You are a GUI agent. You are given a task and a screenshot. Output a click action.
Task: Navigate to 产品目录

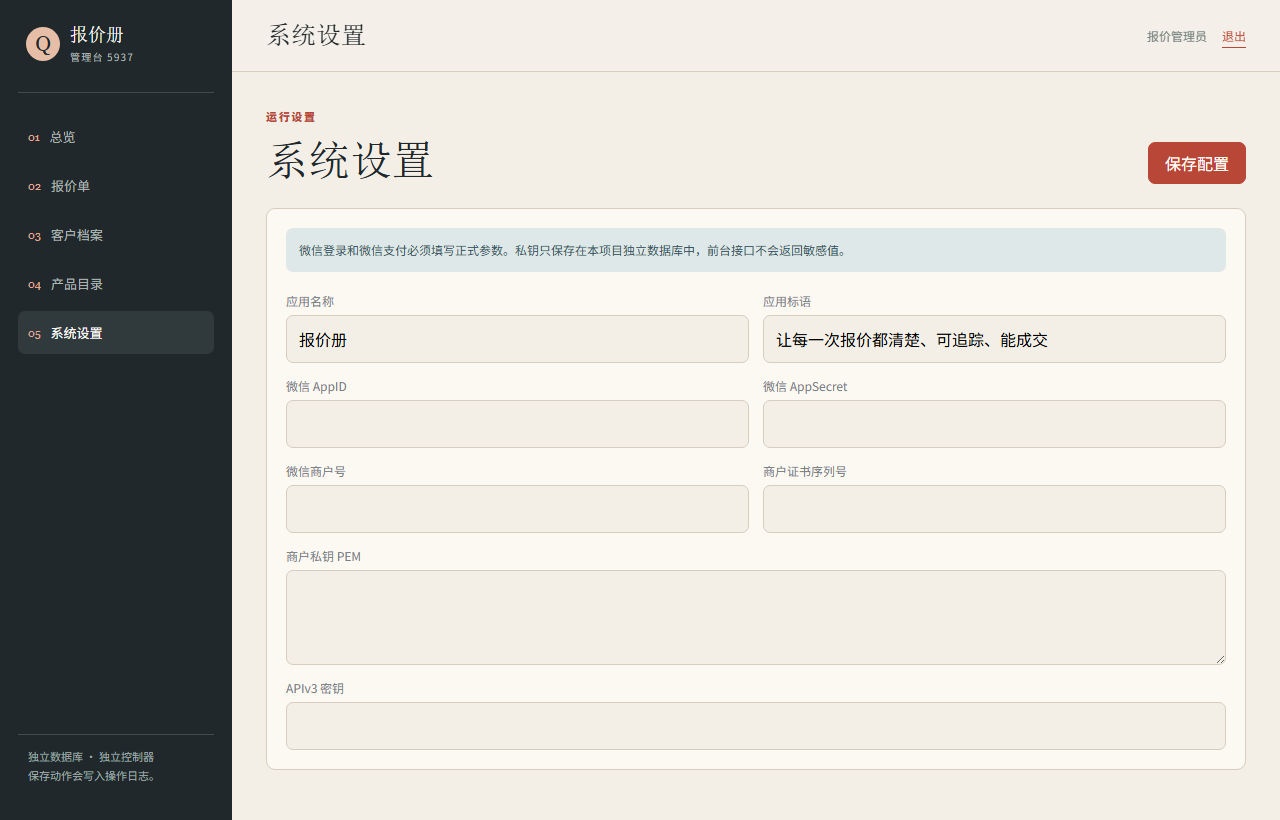point(116,284)
